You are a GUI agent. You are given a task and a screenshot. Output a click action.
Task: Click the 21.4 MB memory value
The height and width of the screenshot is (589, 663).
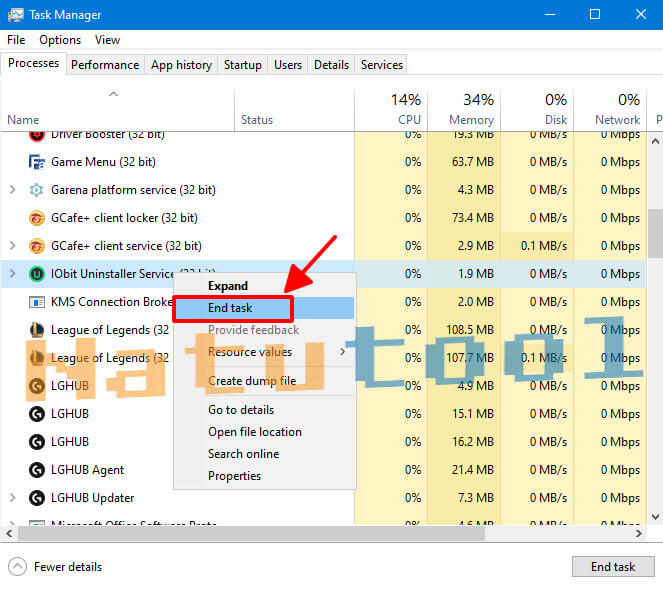tap(473, 470)
